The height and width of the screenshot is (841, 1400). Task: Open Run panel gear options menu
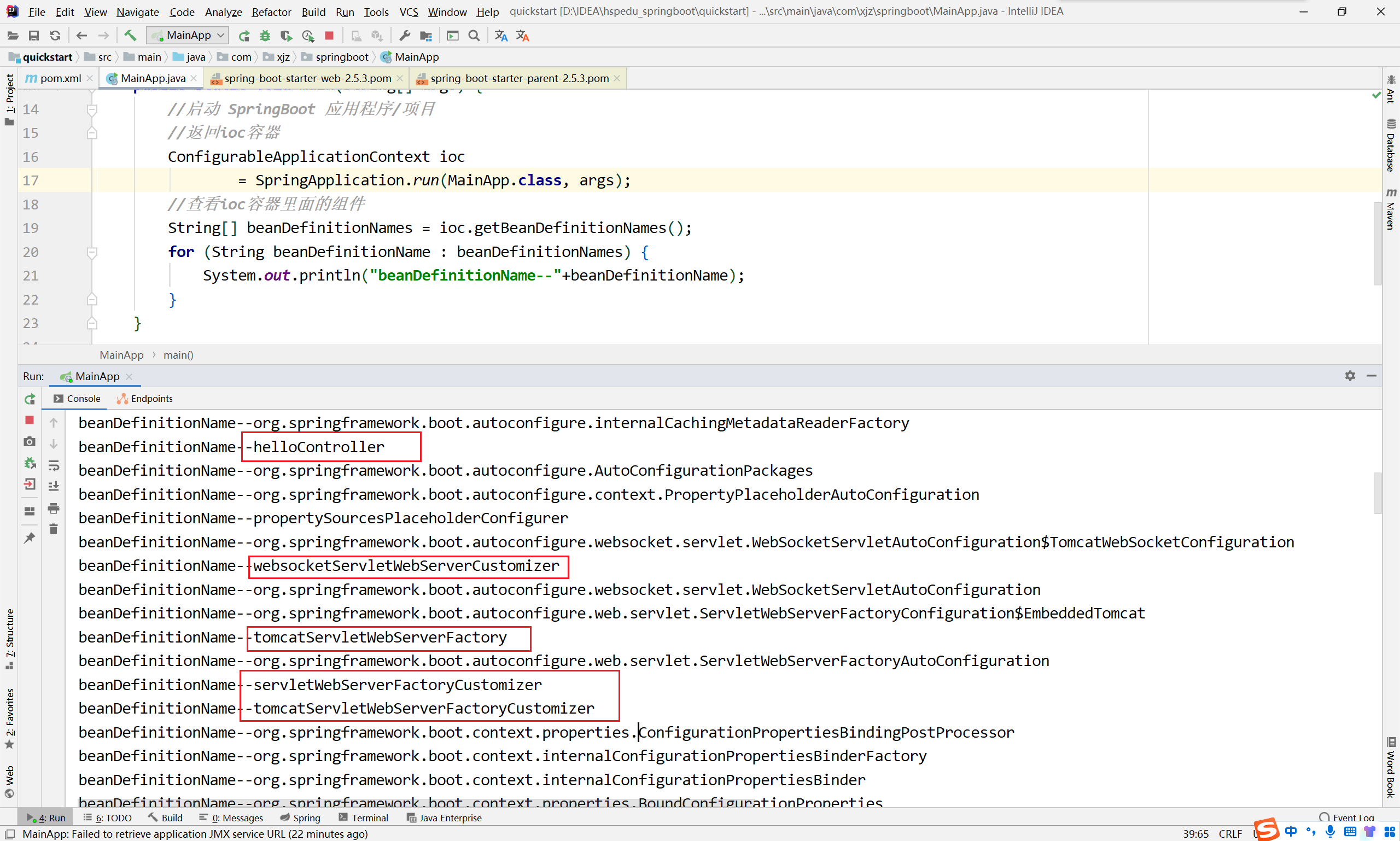click(x=1350, y=376)
